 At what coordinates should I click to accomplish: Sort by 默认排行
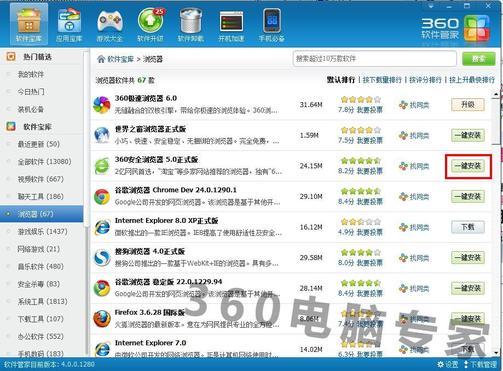tap(341, 80)
